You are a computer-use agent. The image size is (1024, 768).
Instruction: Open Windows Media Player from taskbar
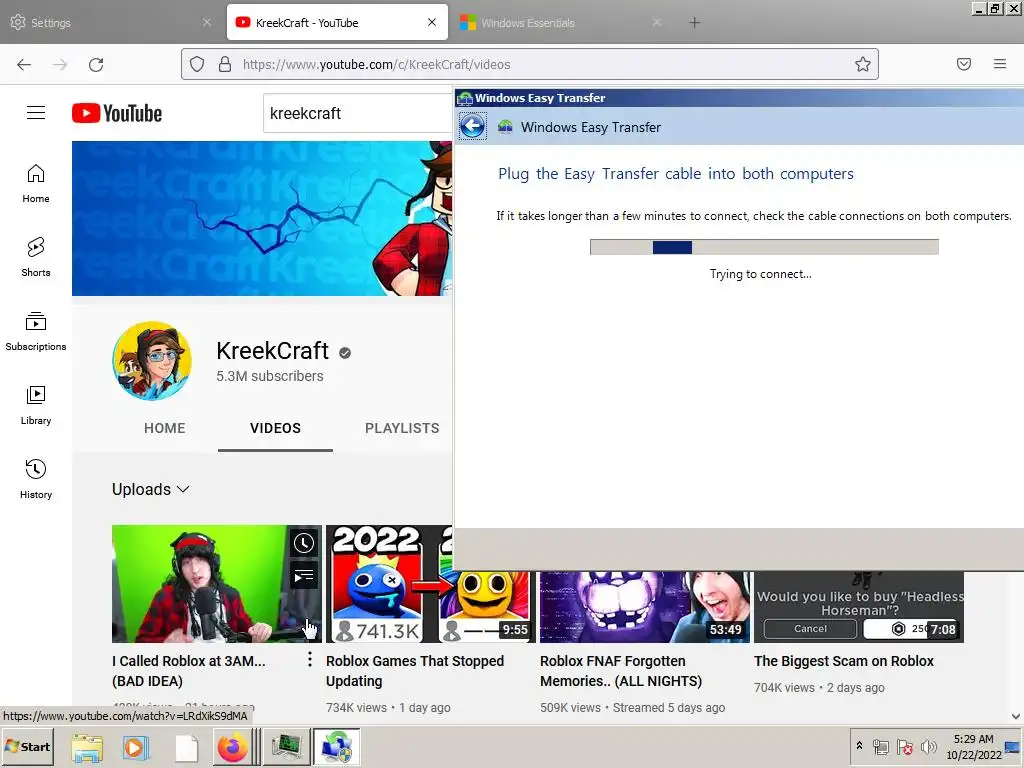(x=136, y=747)
